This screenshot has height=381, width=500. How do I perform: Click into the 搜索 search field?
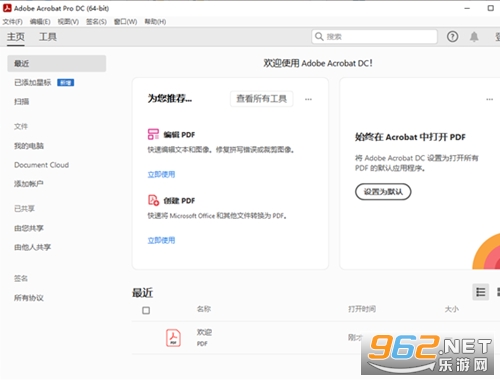(x=374, y=36)
